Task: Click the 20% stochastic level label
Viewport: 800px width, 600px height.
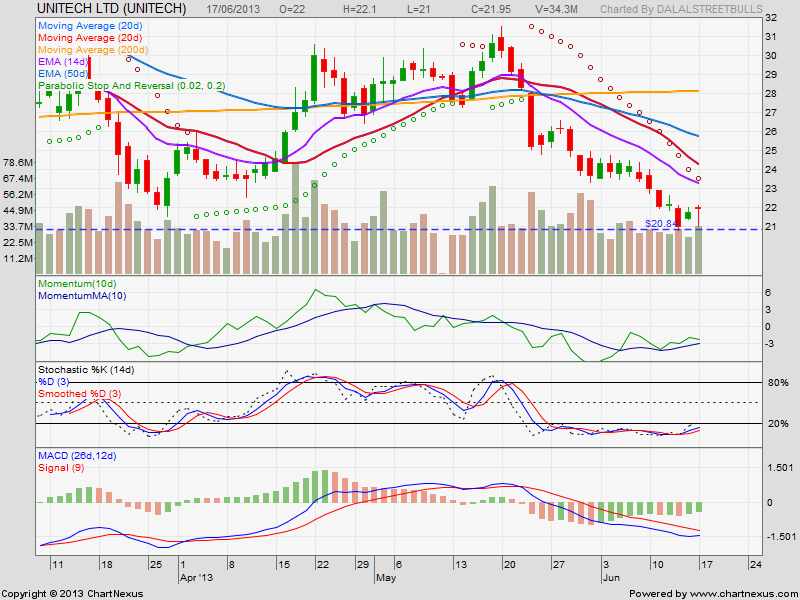Action: pyautogui.click(x=778, y=424)
